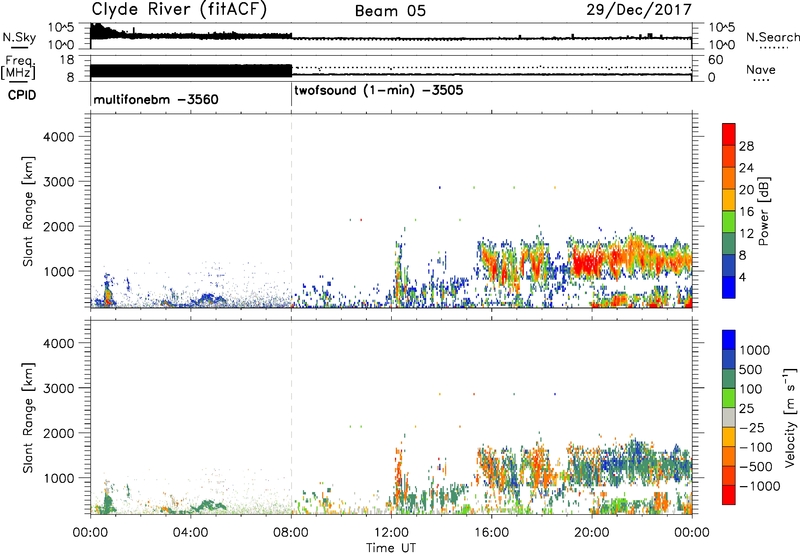The width and height of the screenshot is (800, 554).
Task: Click the 'twofsound (1-min) -3505' CPID text
Action: tap(379, 91)
